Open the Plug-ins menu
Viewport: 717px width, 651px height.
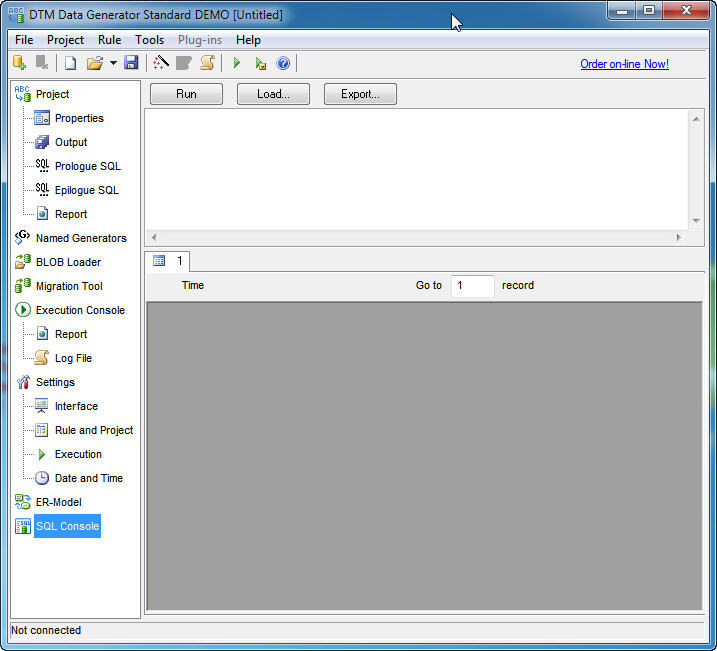click(x=200, y=40)
